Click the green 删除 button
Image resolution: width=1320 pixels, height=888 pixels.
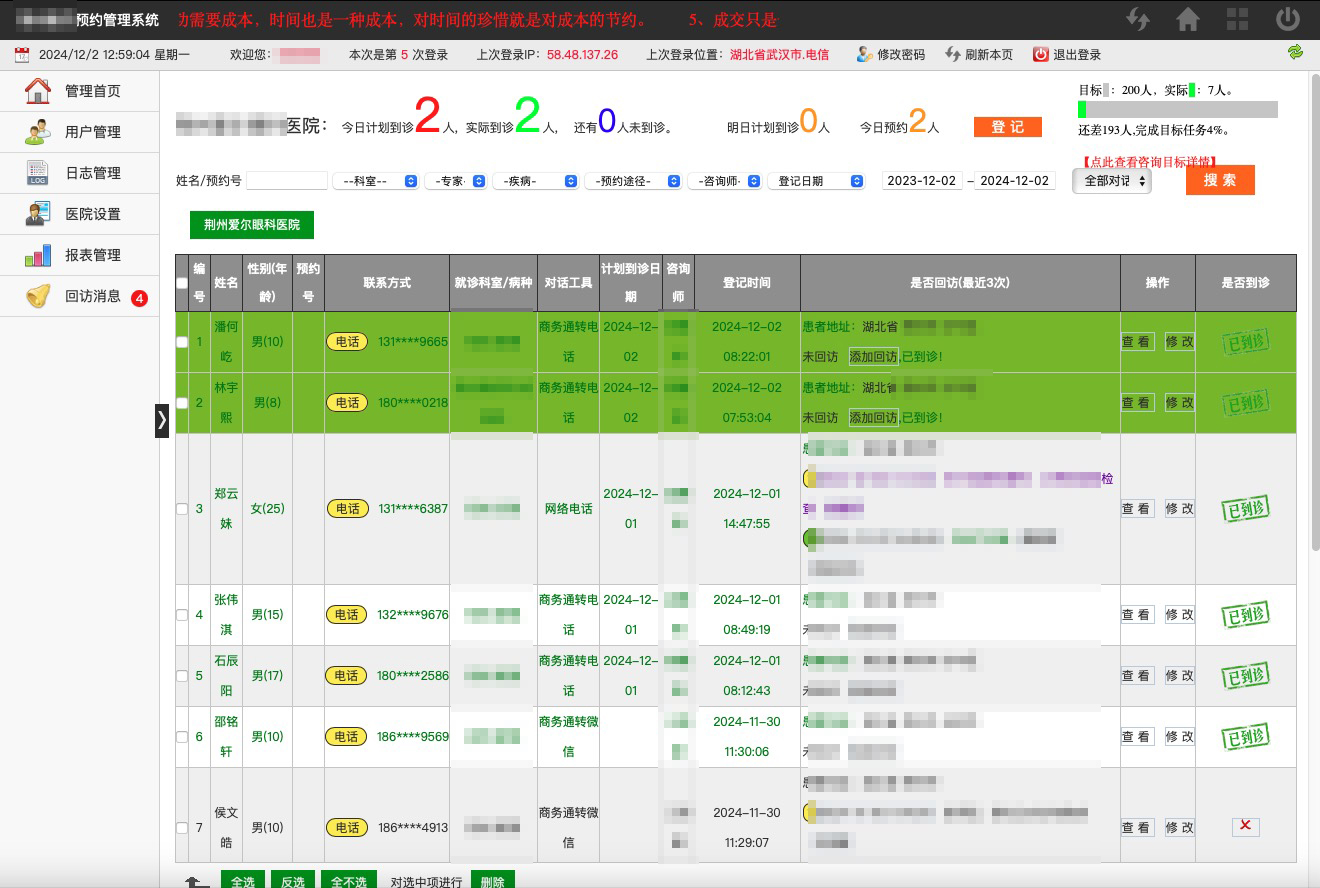(x=493, y=881)
